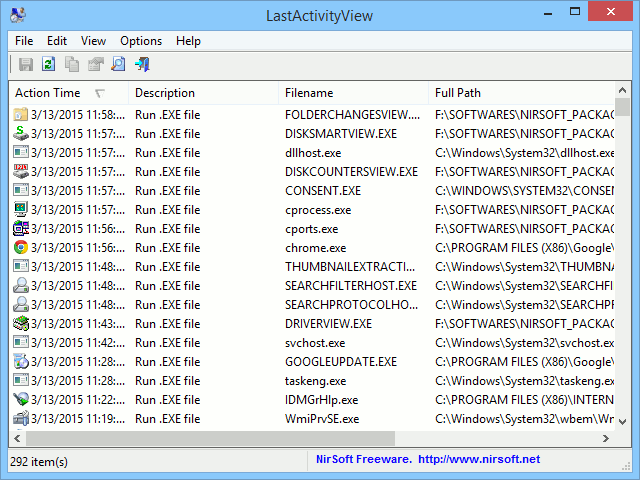Click the DRIVERVIEW.EXE row icon
This screenshot has height=480, width=640.
(x=21, y=323)
